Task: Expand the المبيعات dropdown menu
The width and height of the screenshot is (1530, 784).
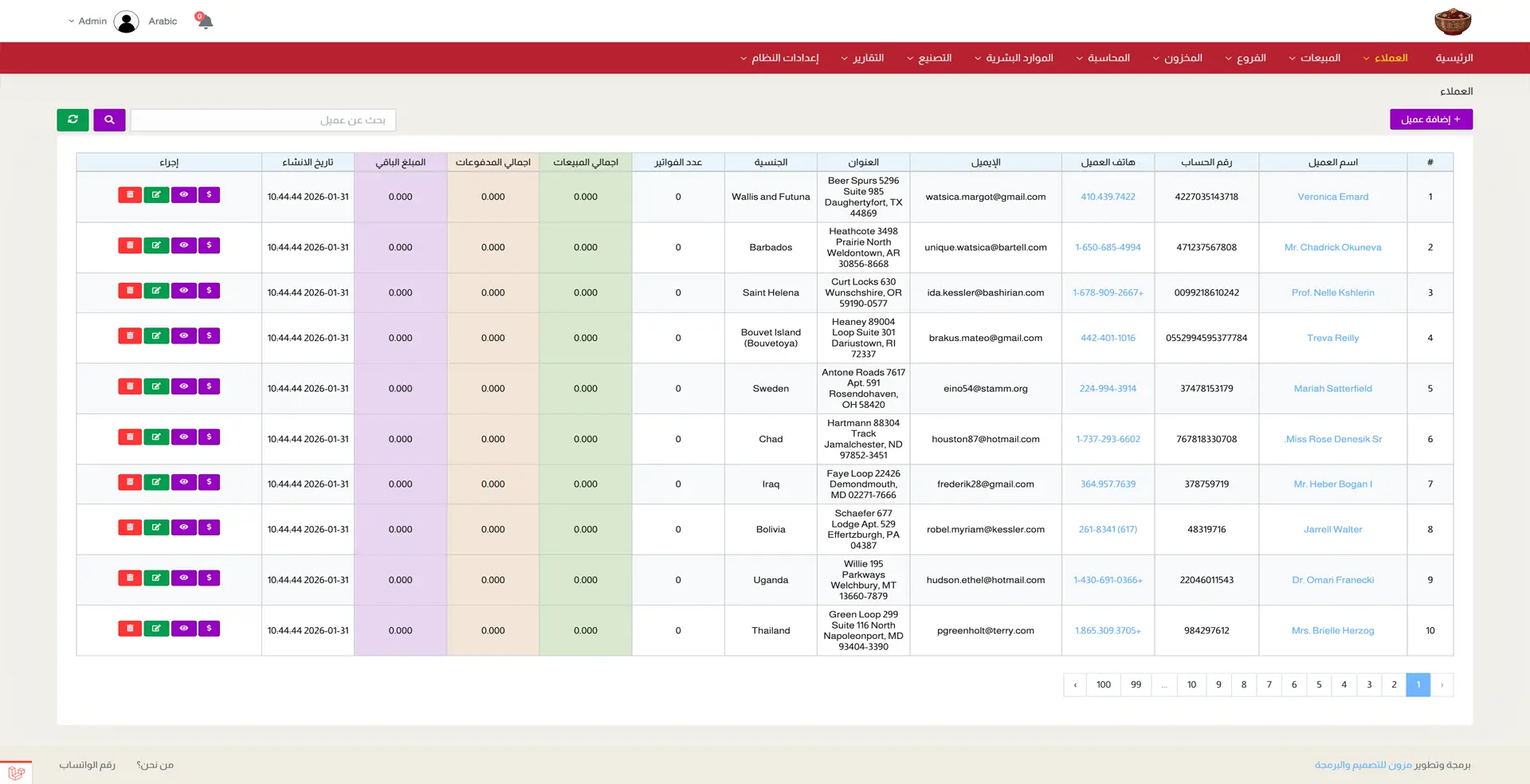Action: coord(1315,58)
